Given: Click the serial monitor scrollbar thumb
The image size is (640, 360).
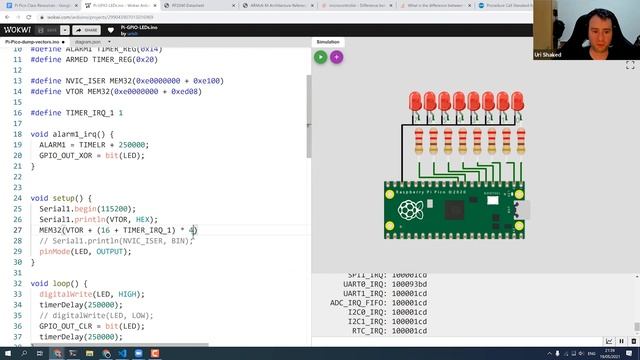Looking at the screenshot, I should pyautogui.click(x=637, y=327).
